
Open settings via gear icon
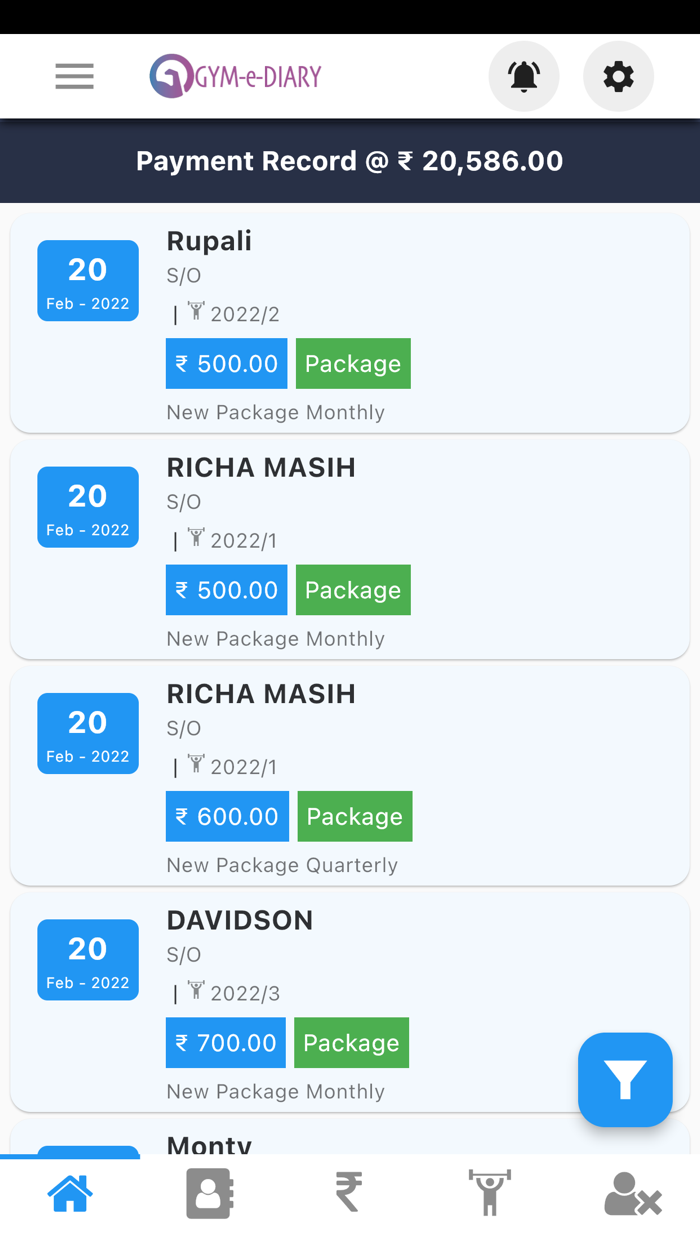click(618, 76)
